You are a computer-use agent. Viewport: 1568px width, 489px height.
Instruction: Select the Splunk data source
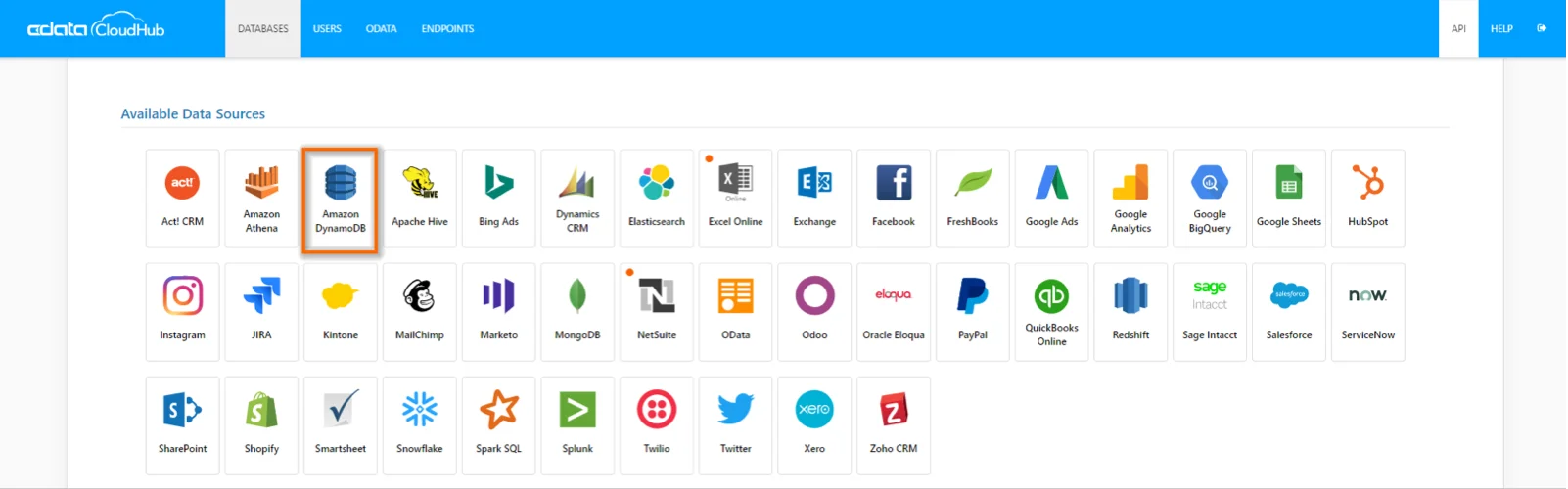pyautogui.click(x=577, y=425)
